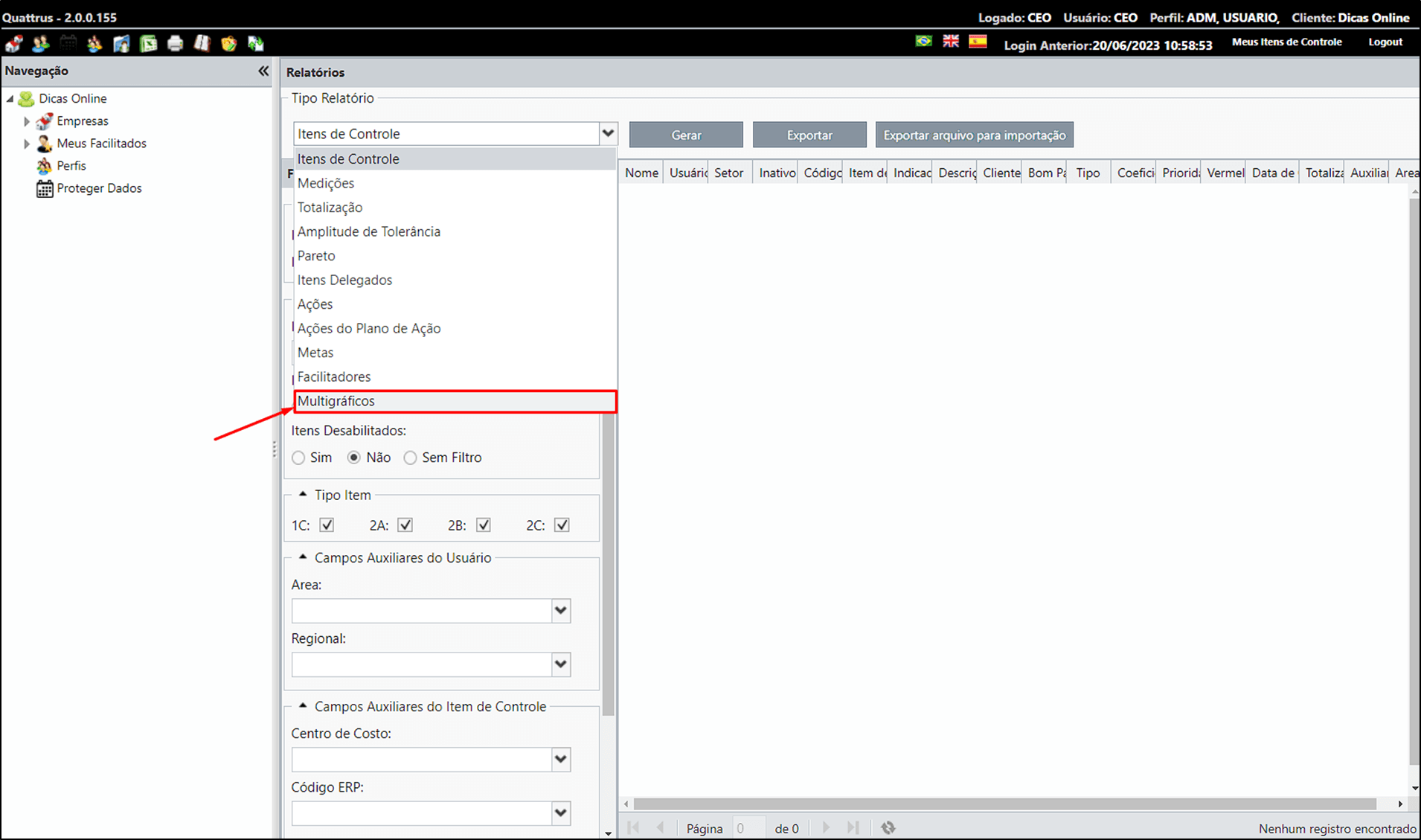Collapse the Navegação panel

(x=263, y=71)
